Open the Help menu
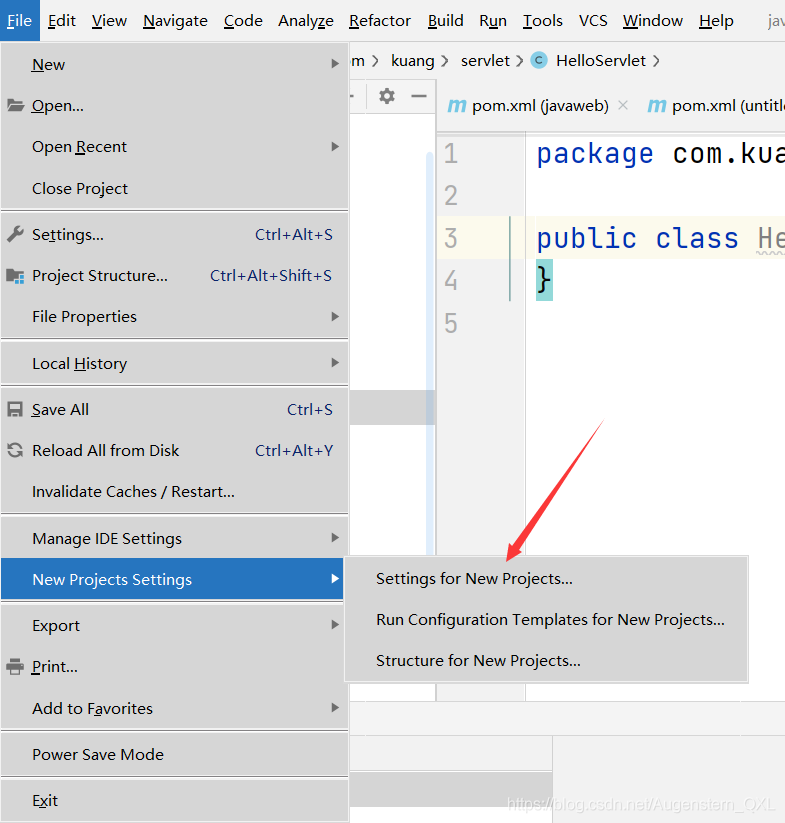This screenshot has width=785, height=823. pos(716,20)
